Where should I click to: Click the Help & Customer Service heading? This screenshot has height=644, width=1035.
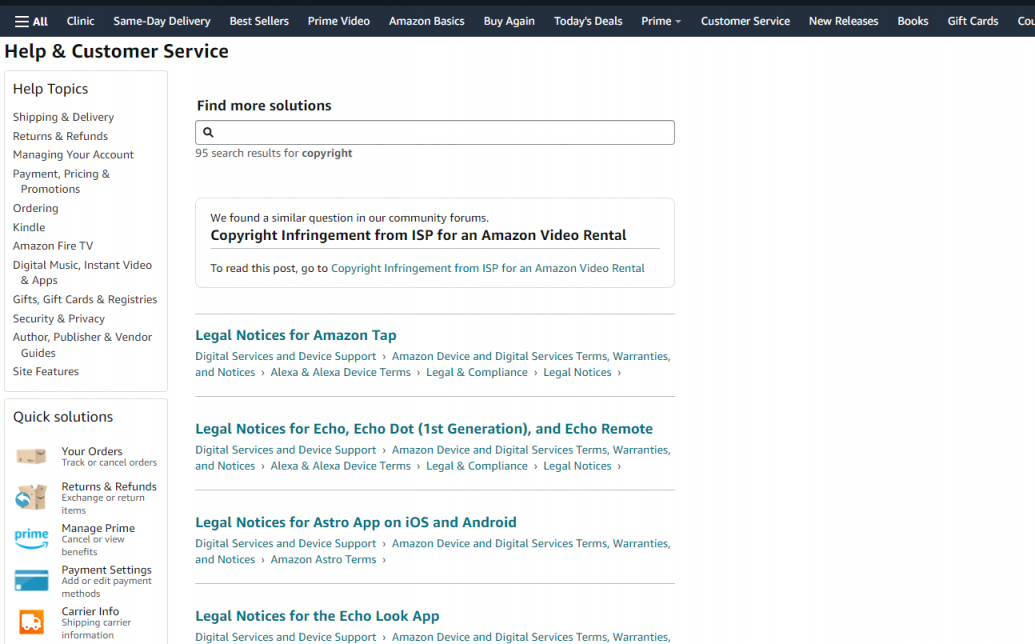coord(117,51)
